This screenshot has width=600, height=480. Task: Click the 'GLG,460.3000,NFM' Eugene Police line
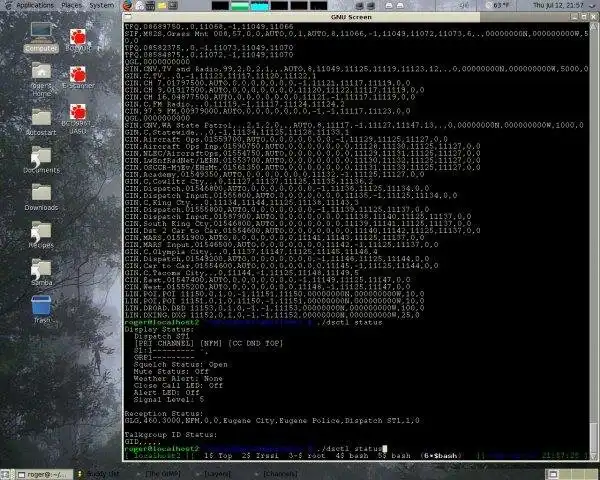(x=272, y=421)
